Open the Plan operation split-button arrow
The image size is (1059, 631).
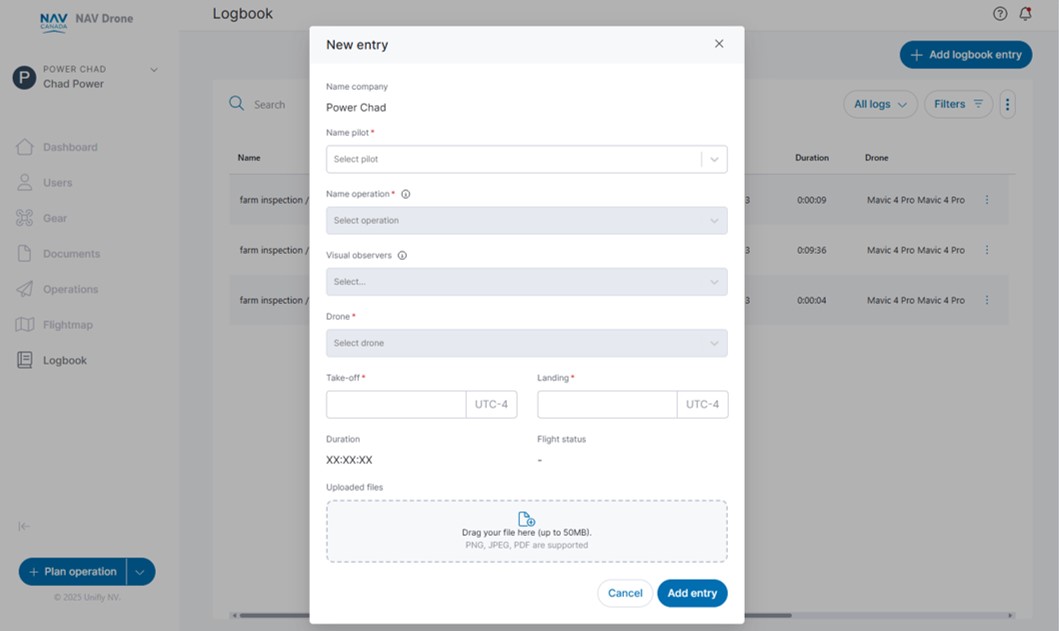pos(140,572)
